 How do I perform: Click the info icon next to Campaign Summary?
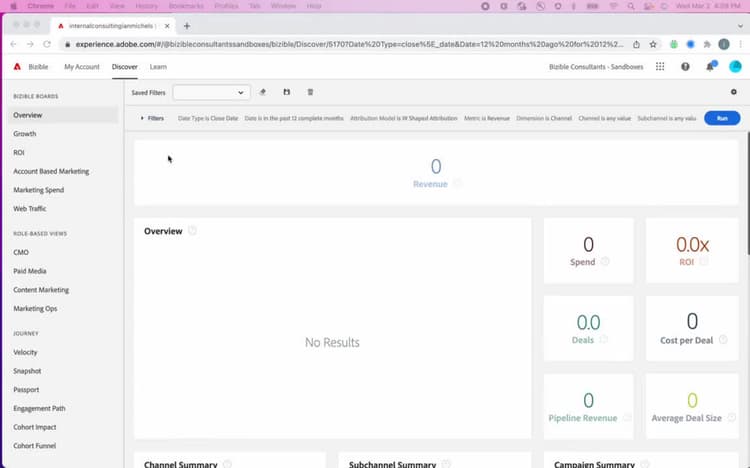coord(645,464)
